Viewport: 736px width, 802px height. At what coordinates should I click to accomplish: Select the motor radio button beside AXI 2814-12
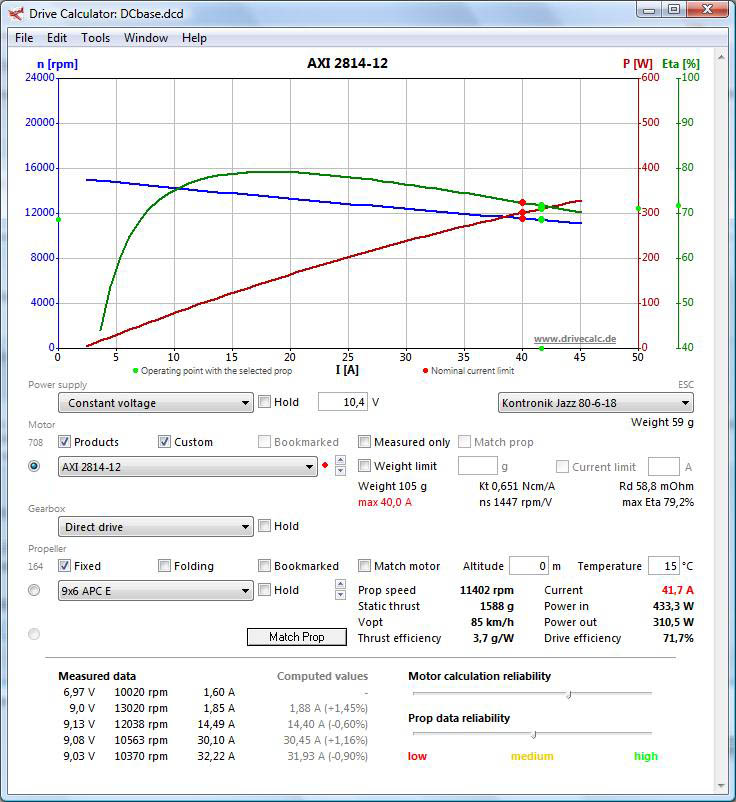point(35,466)
